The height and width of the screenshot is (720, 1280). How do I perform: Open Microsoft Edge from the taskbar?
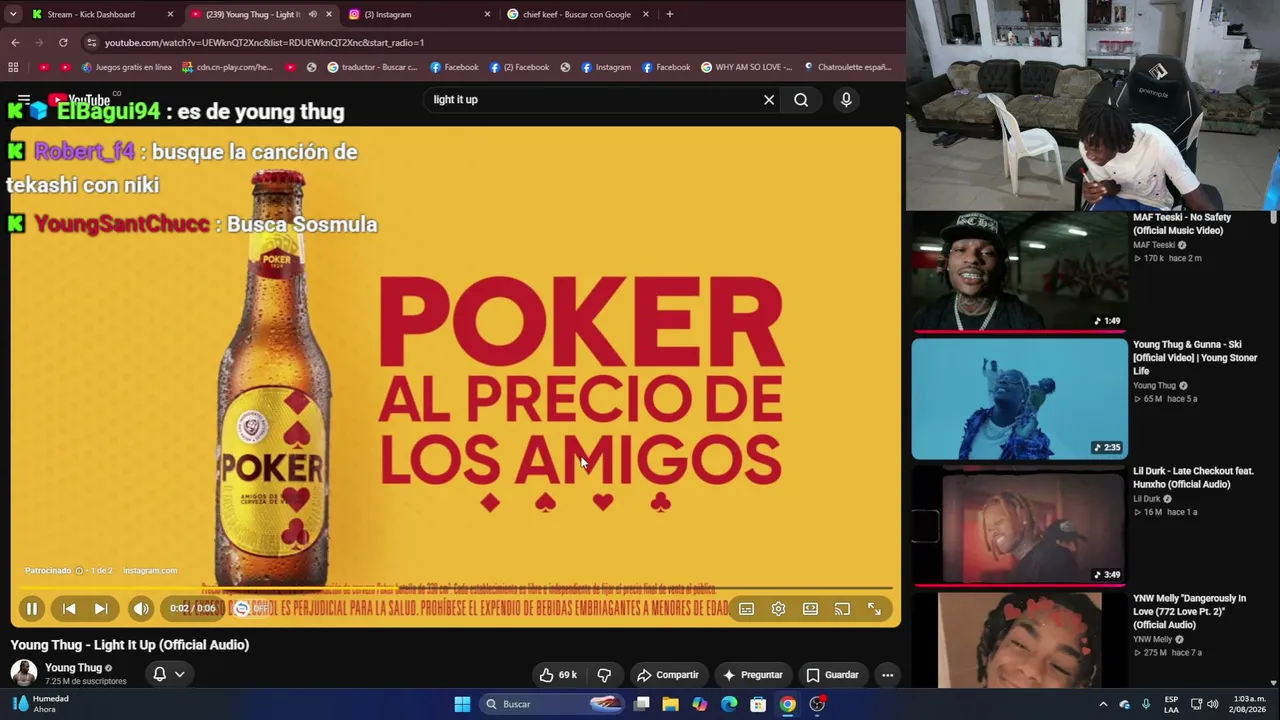coord(729,704)
